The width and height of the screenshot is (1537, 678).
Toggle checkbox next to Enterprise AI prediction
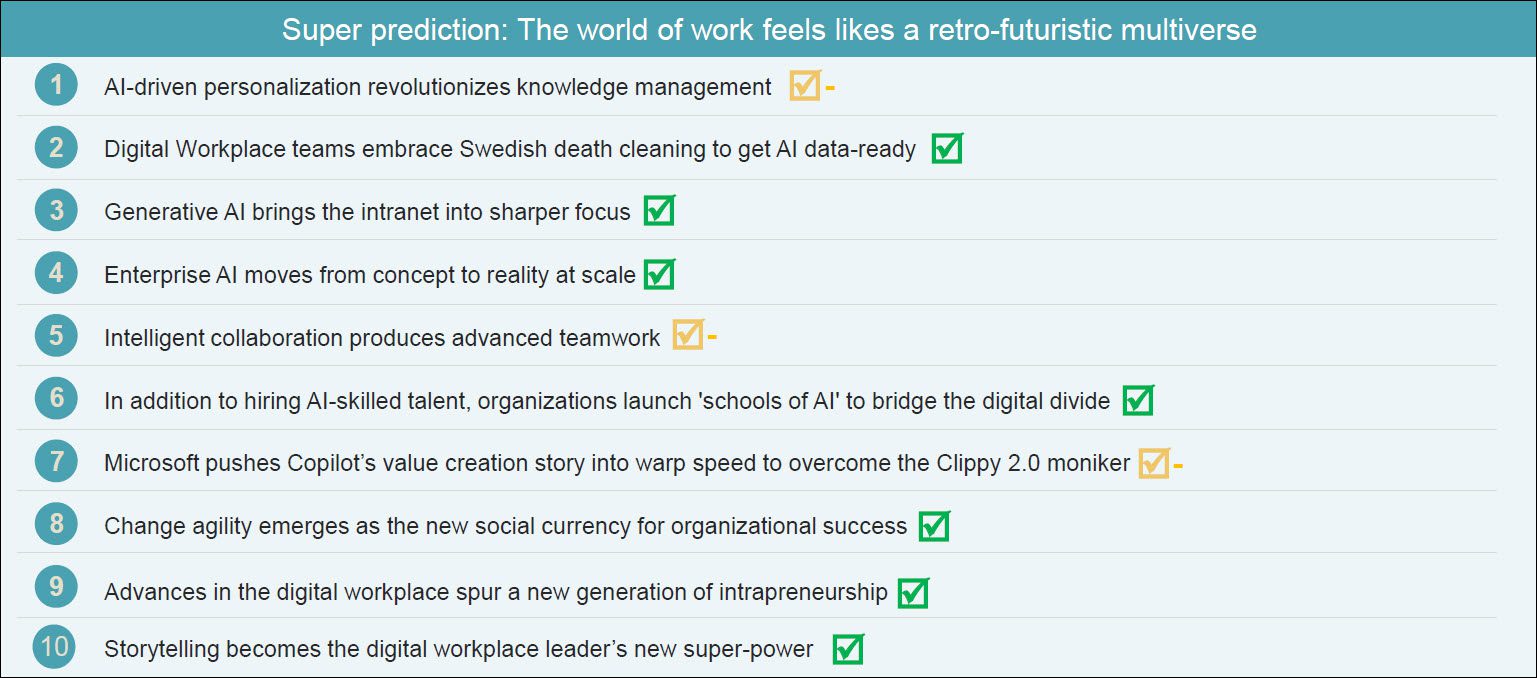(659, 274)
